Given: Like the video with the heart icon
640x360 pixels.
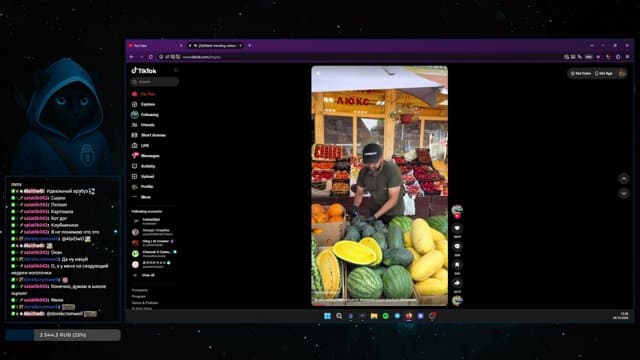Looking at the screenshot, I should pos(457,228).
